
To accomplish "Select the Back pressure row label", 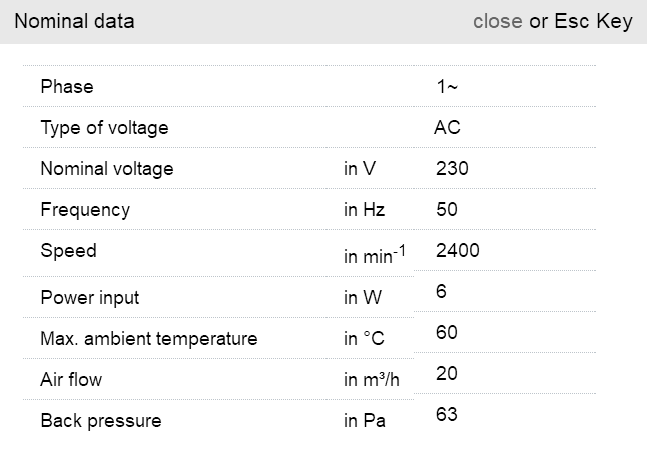I will [101, 421].
